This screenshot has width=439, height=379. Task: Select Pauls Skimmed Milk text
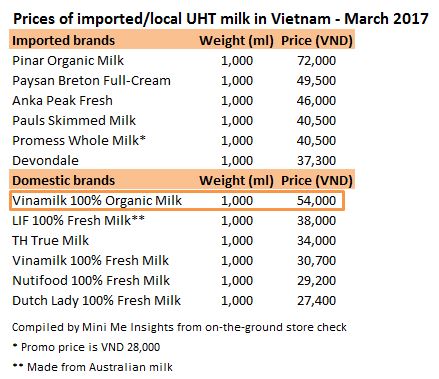(74, 121)
